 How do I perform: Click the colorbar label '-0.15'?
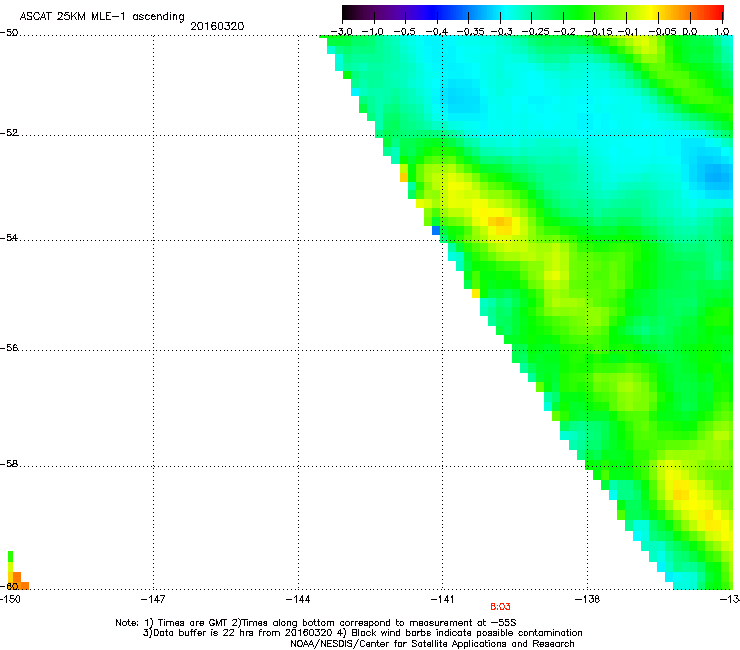[x=598, y=32]
